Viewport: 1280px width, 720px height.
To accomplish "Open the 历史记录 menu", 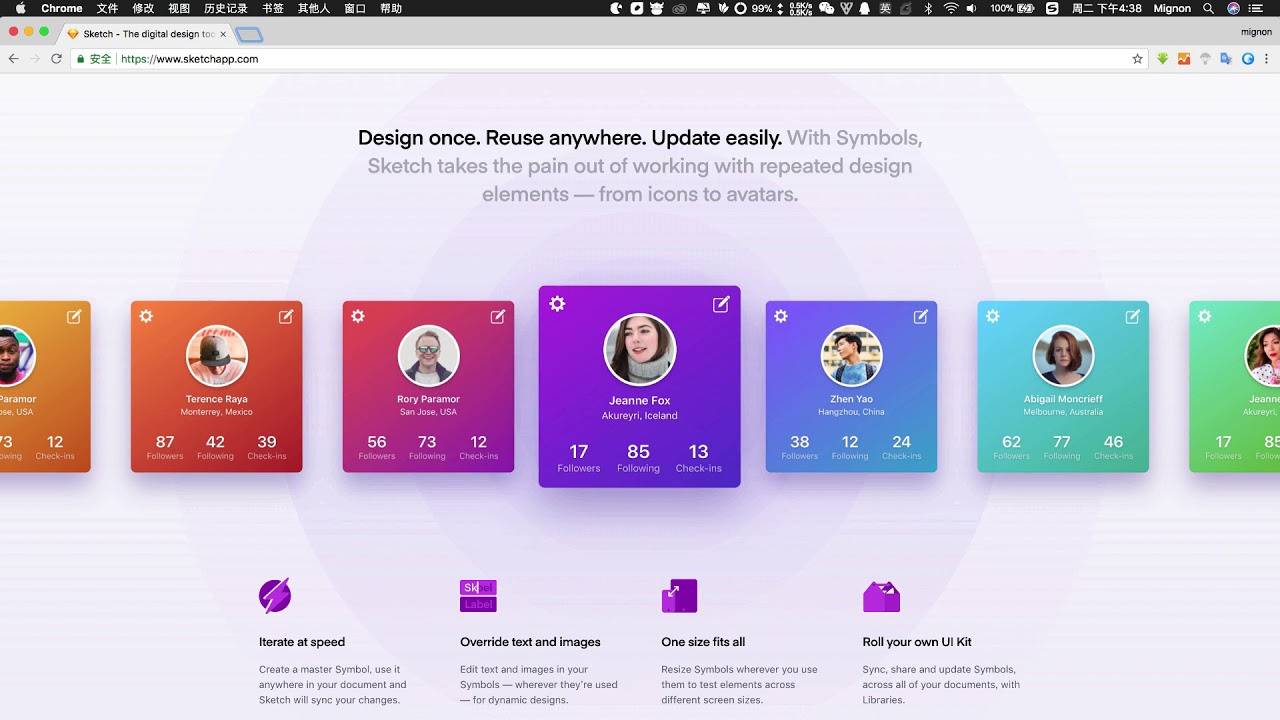I will pos(225,8).
